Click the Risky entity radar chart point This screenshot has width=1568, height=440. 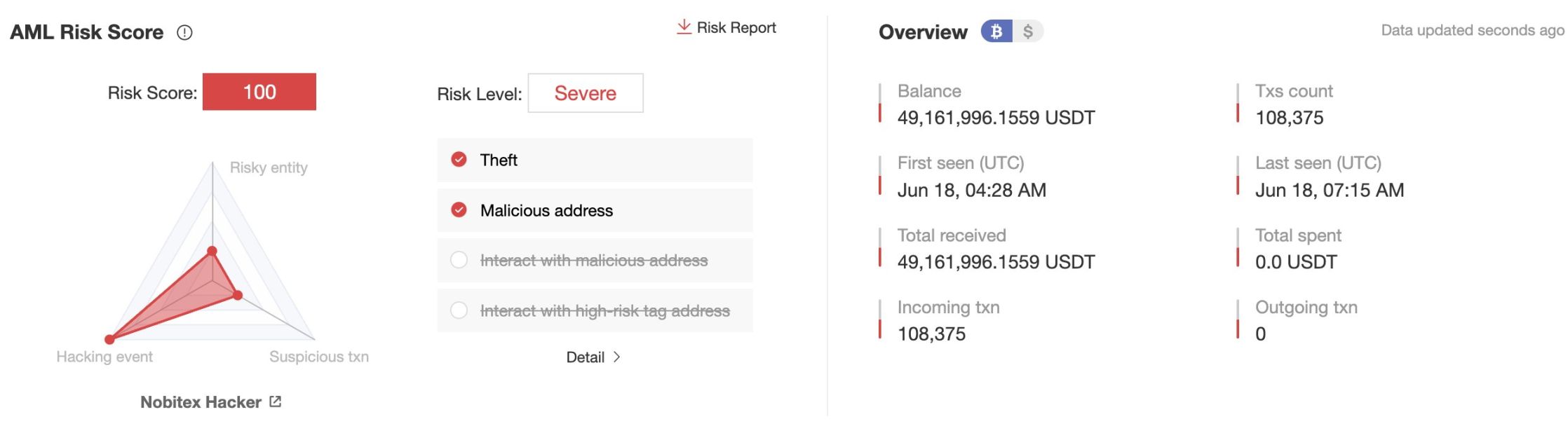point(212,251)
